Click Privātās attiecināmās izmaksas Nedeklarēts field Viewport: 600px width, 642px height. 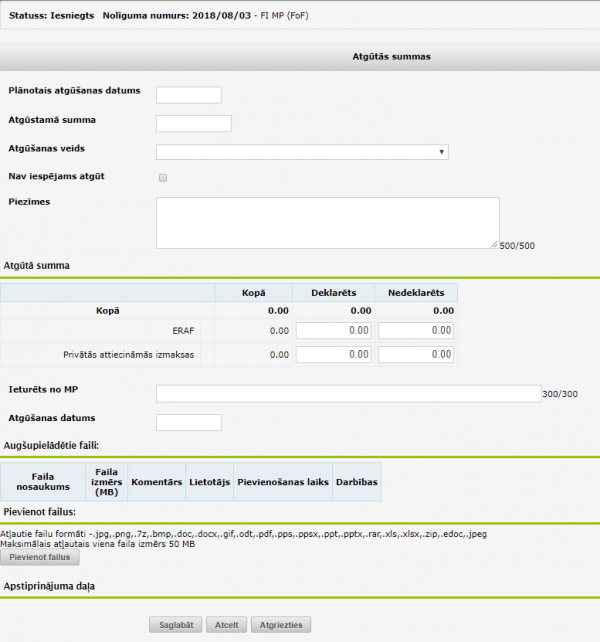point(416,354)
